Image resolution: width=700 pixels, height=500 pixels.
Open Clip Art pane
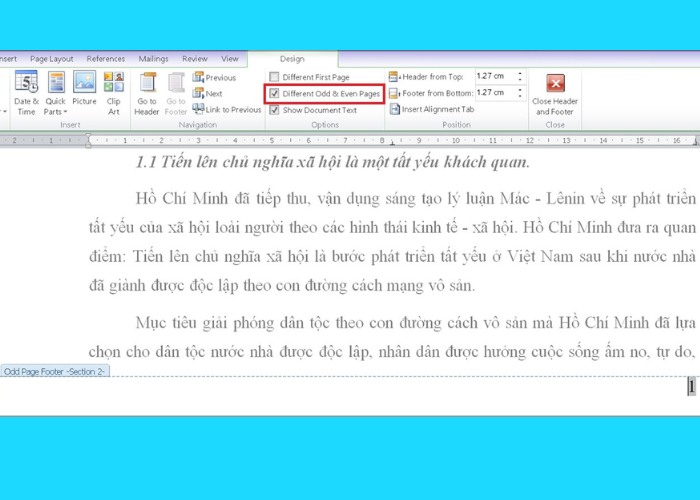pyautogui.click(x=114, y=93)
